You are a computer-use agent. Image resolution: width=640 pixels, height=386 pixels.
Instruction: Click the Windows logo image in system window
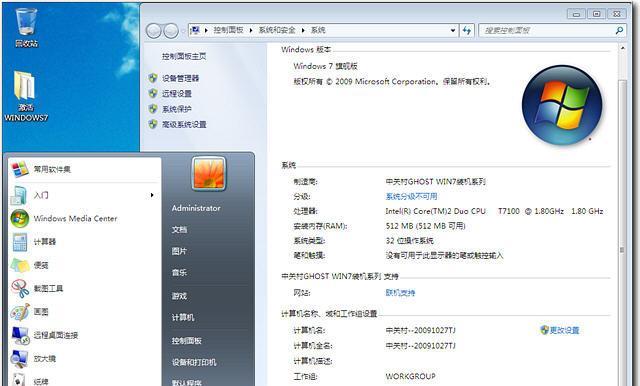pos(562,105)
